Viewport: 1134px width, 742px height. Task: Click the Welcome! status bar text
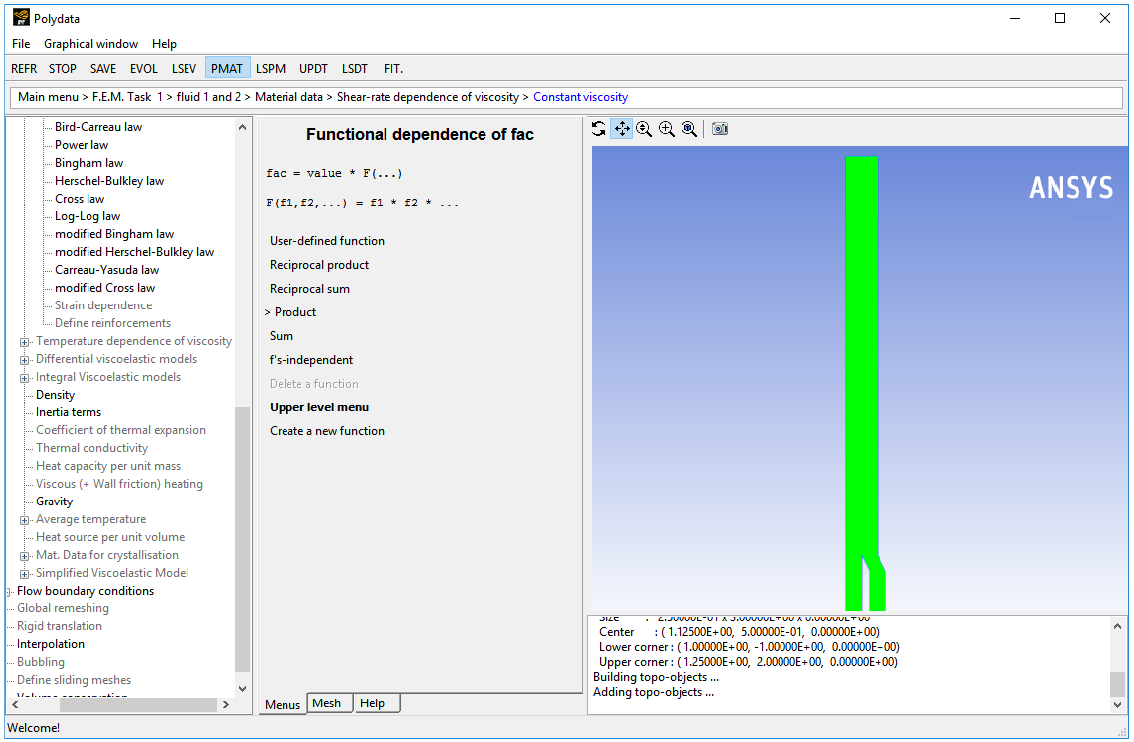[34, 728]
